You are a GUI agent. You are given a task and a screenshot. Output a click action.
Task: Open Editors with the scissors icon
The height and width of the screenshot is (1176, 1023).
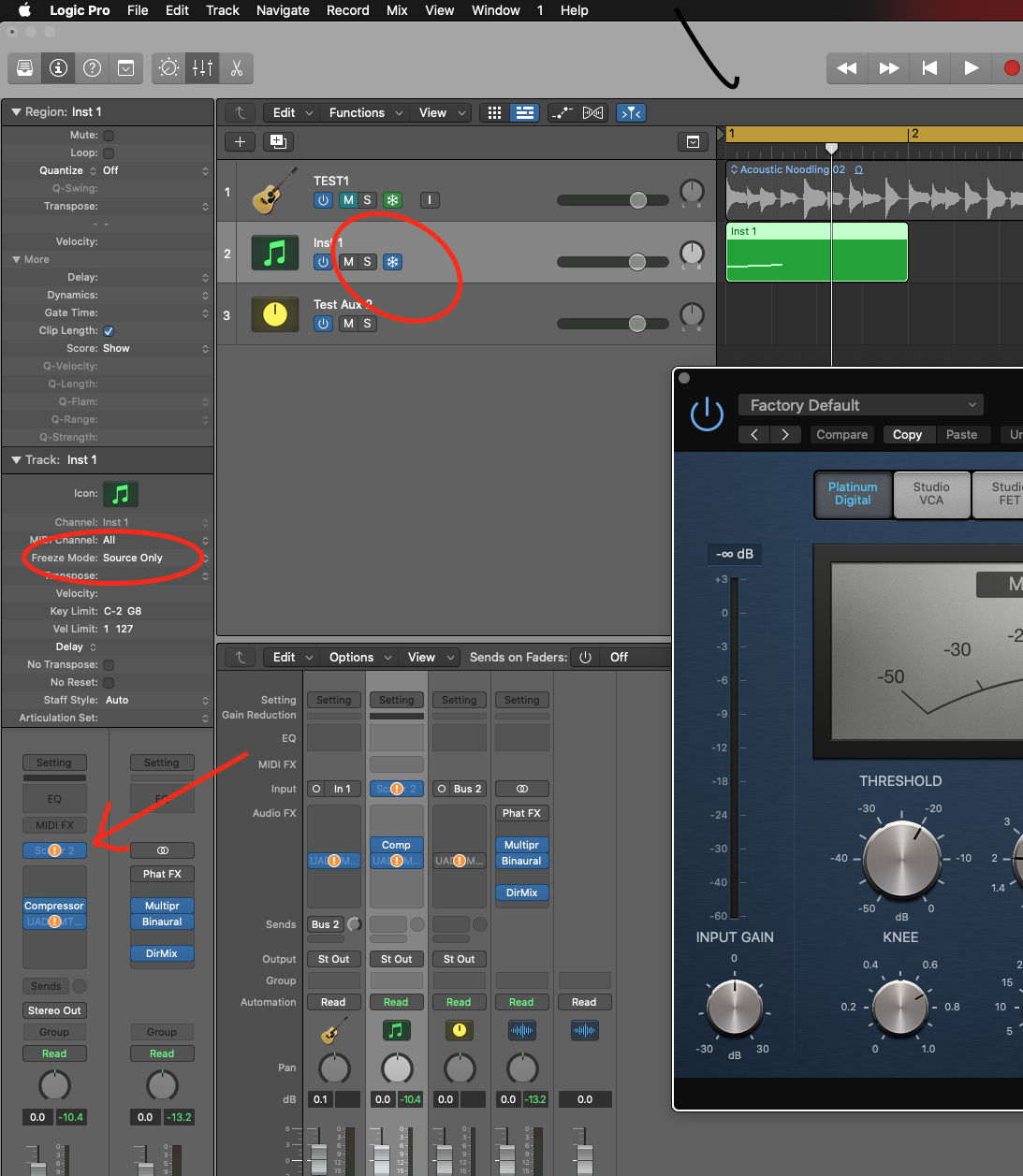pos(236,68)
